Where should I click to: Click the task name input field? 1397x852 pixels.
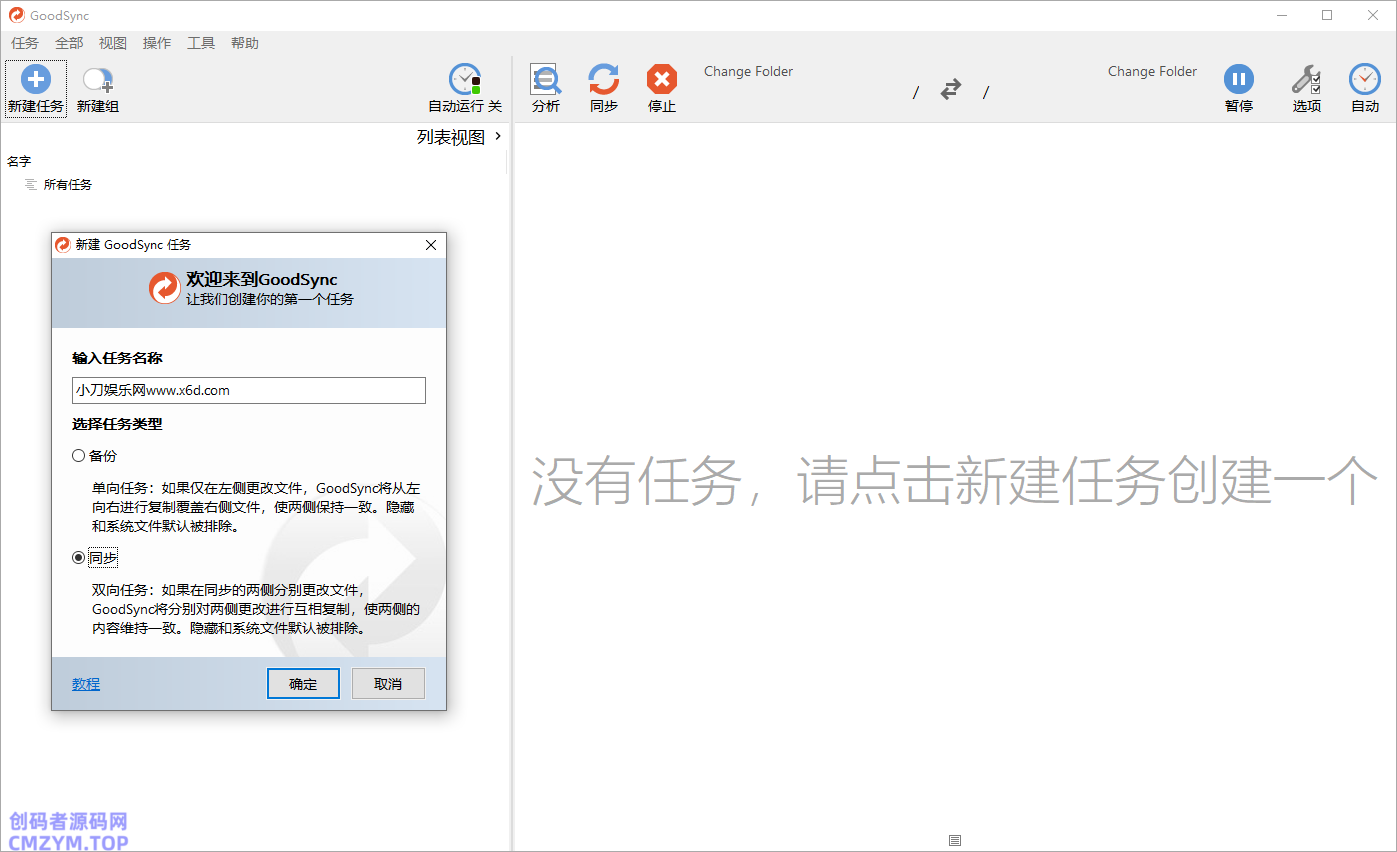[x=249, y=391]
